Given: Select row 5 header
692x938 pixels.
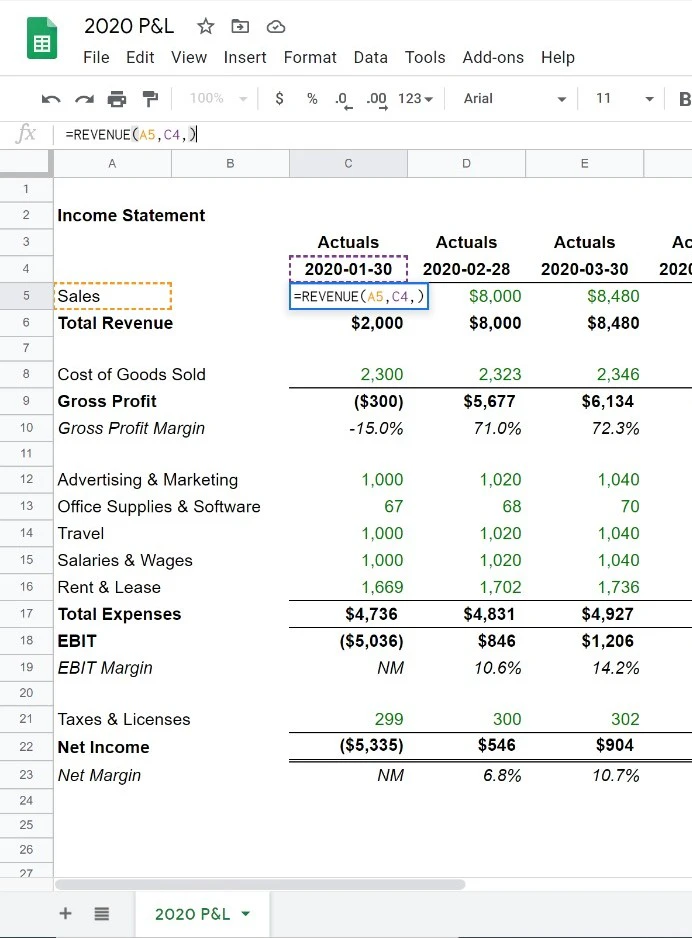Looking at the screenshot, I should 26,296.
